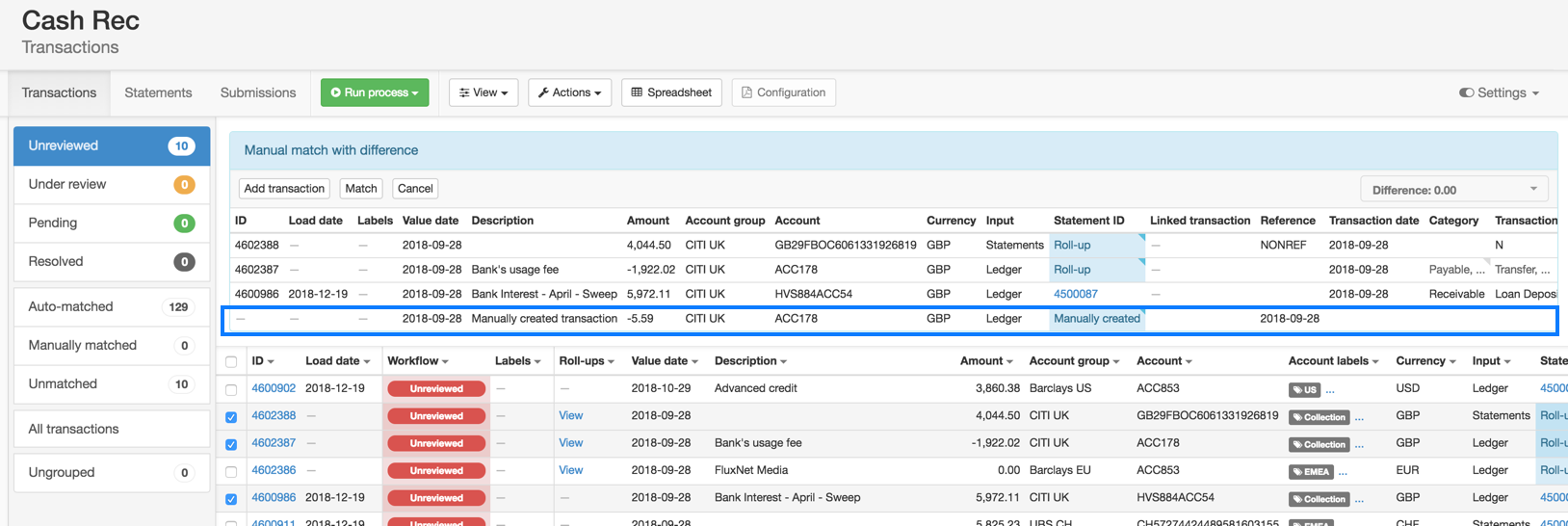Sort by the Currency column
Image resolution: width=1568 pixels, height=526 pixels.
1426,360
